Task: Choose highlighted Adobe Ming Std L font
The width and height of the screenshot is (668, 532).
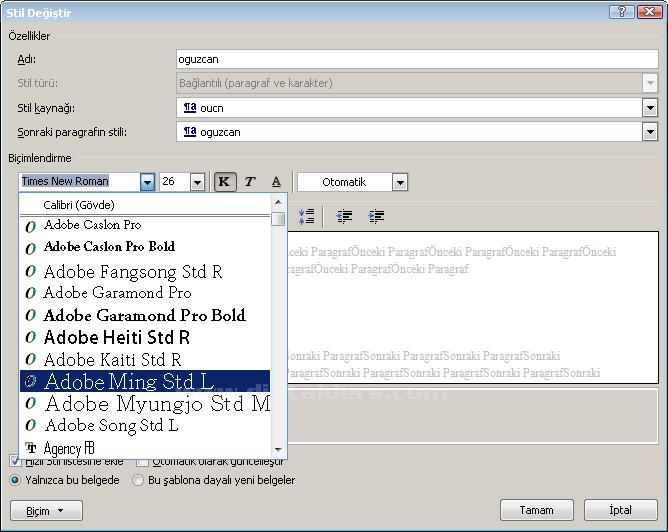Action: (145, 381)
